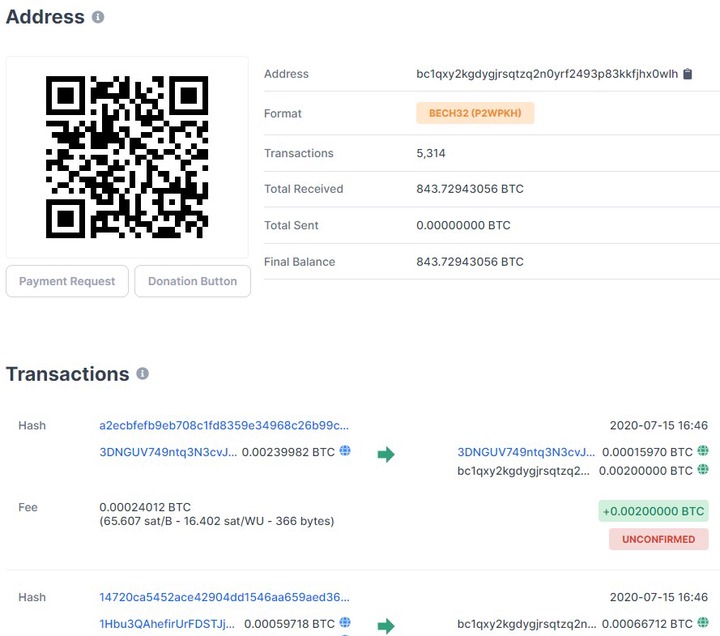Click the 0.00059718 BTC input amount
This screenshot has height=636, width=720.
[x=289, y=624]
